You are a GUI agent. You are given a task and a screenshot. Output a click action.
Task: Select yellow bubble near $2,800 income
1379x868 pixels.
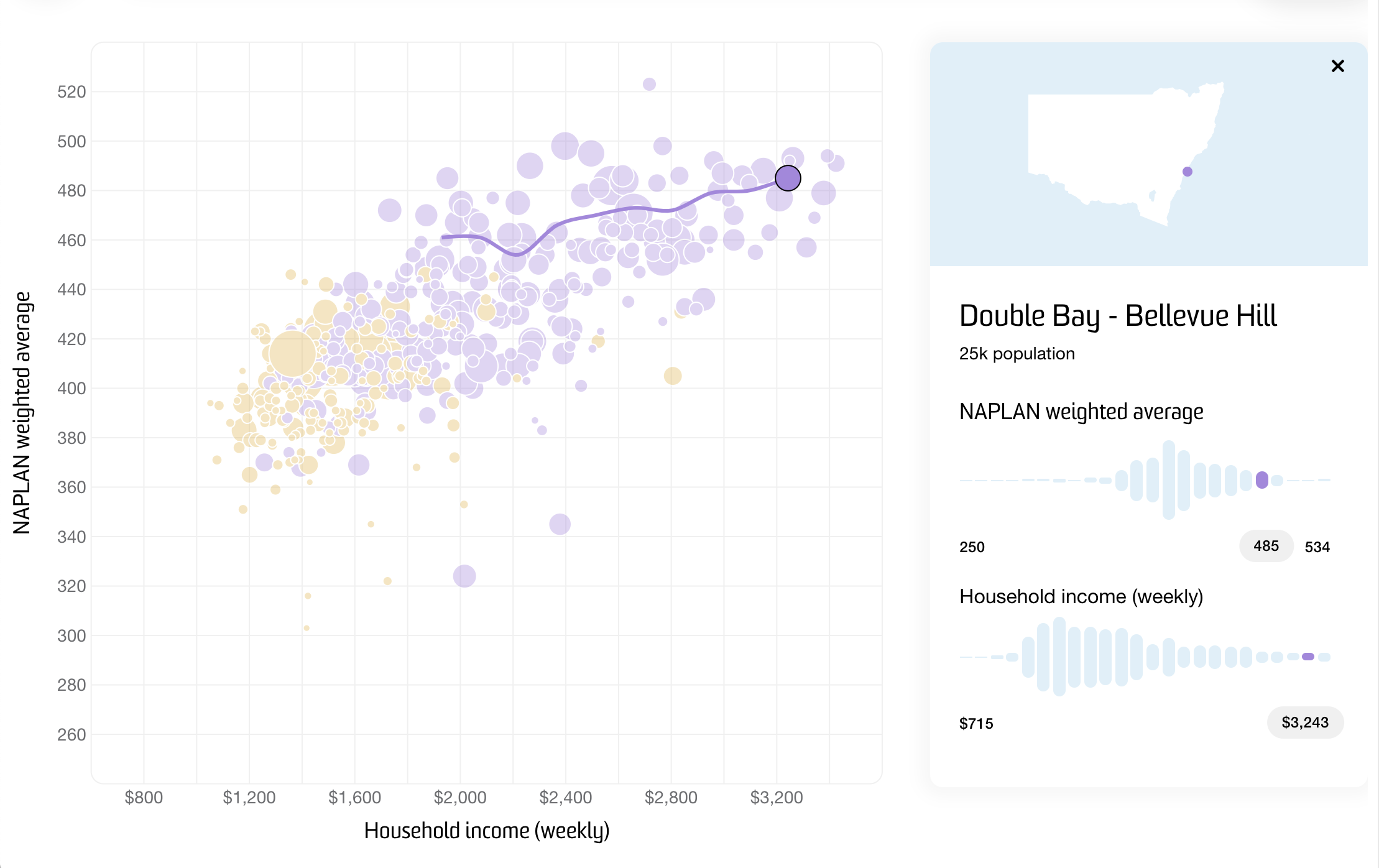click(x=672, y=376)
